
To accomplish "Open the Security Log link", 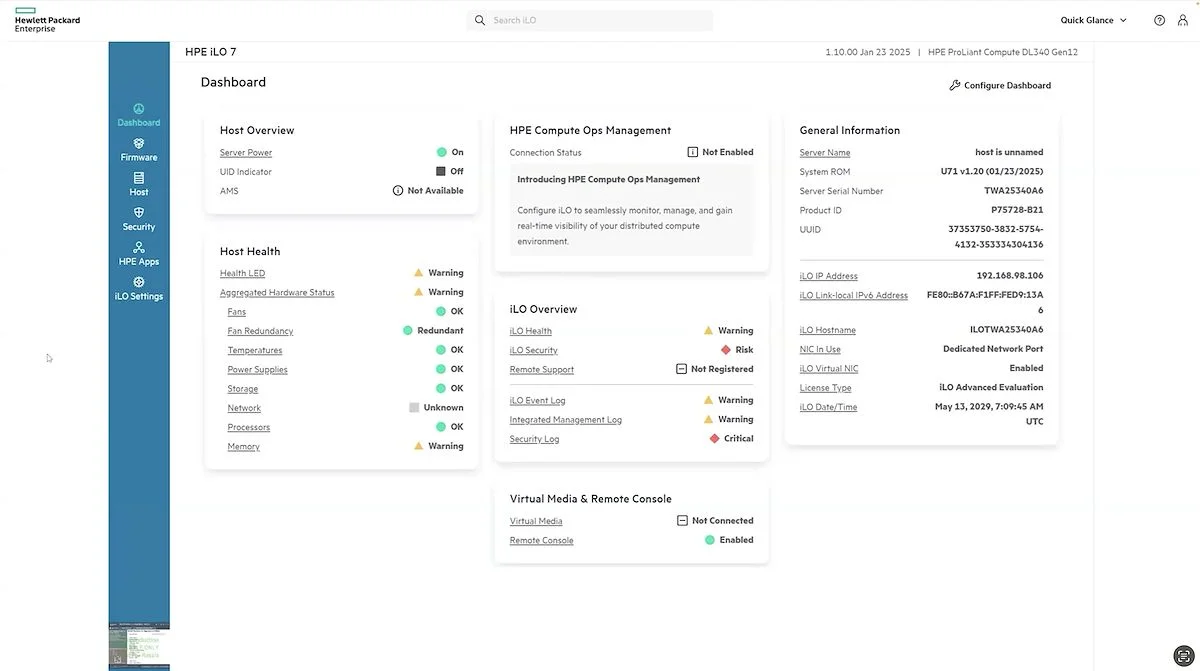I will (535, 439).
